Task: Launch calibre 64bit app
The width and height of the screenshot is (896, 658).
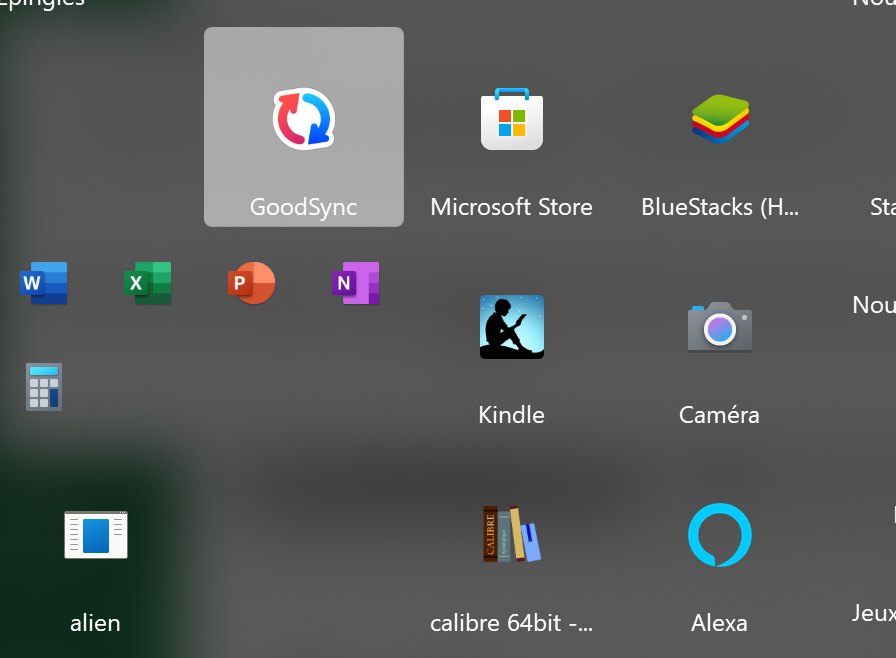Action: (511, 534)
